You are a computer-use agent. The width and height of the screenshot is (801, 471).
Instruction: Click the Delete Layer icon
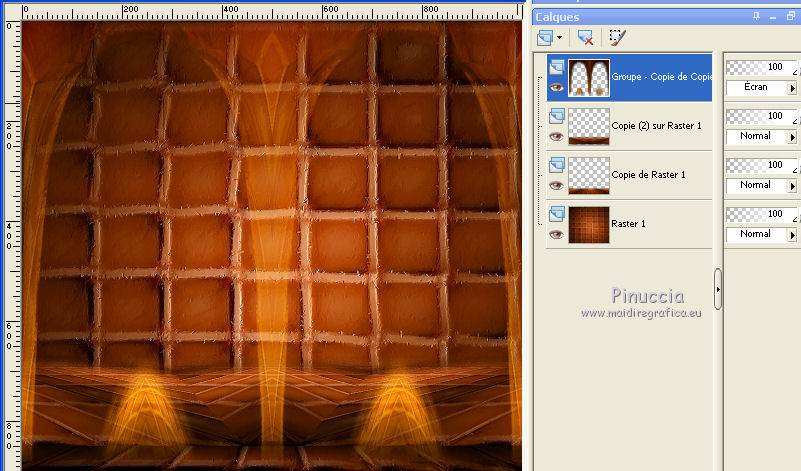pyautogui.click(x=585, y=37)
